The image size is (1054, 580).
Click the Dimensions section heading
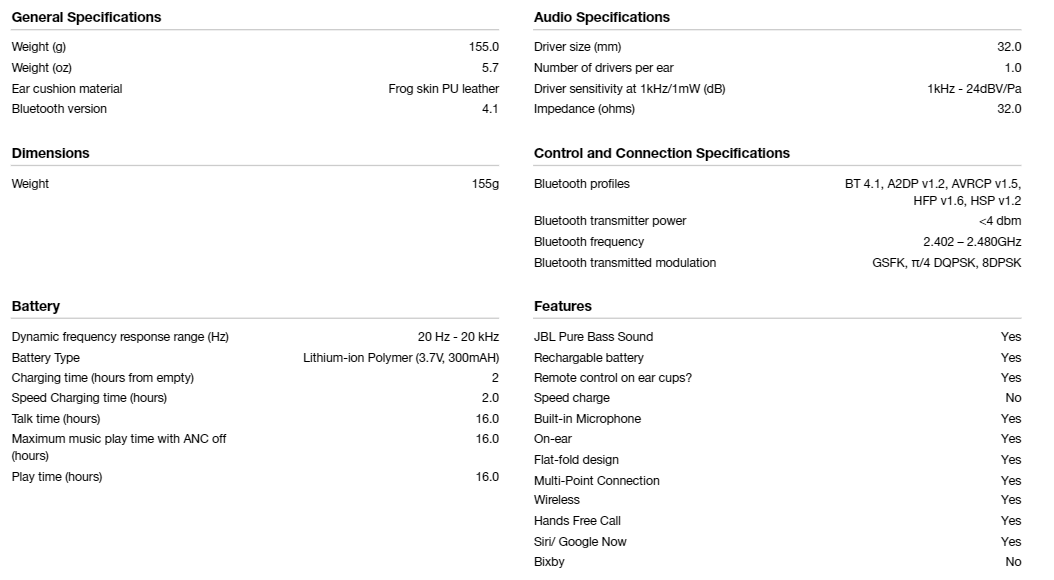tap(50, 153)
